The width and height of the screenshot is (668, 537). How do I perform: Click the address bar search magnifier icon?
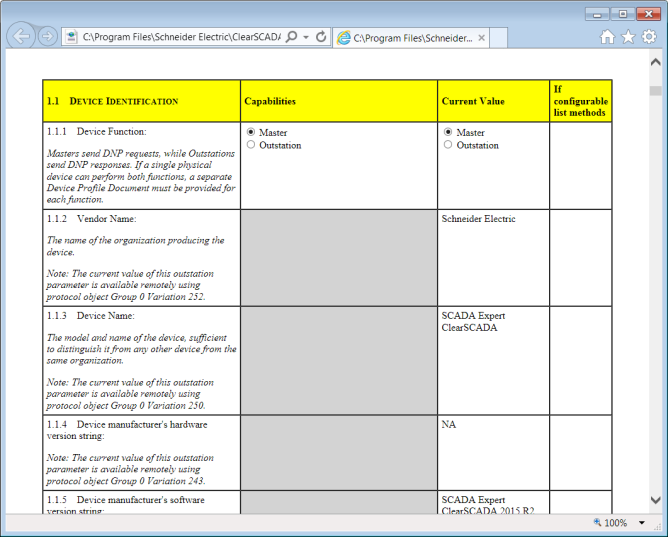coord(291,37)
